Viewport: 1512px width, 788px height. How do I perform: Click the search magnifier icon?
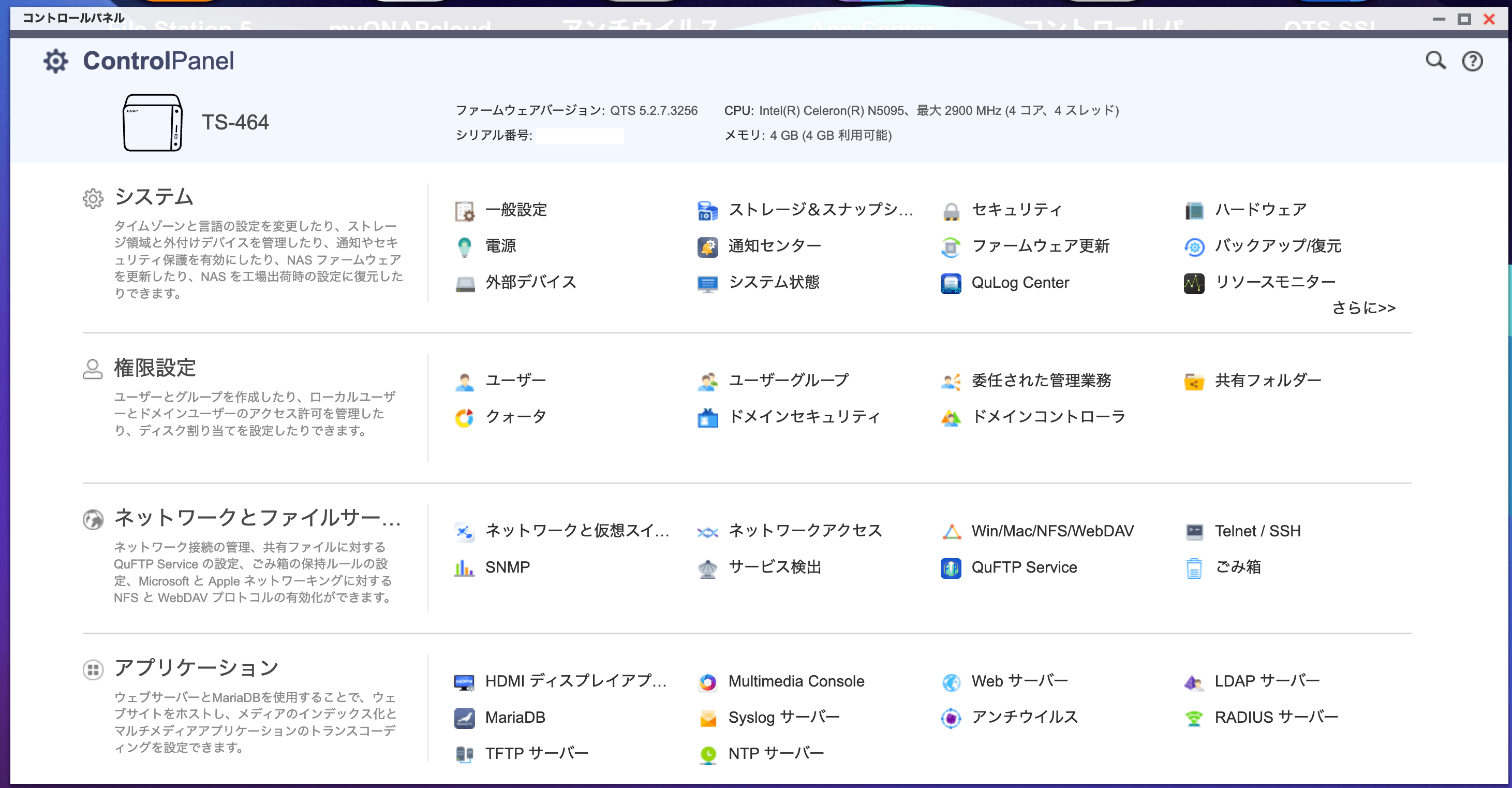[1436, 61]
